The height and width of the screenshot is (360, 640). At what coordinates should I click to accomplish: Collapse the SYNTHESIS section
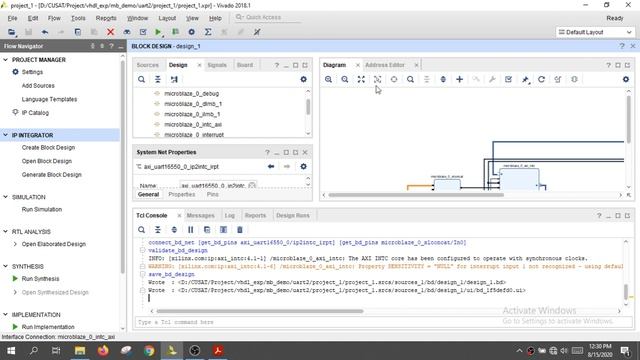coord(5,266)
